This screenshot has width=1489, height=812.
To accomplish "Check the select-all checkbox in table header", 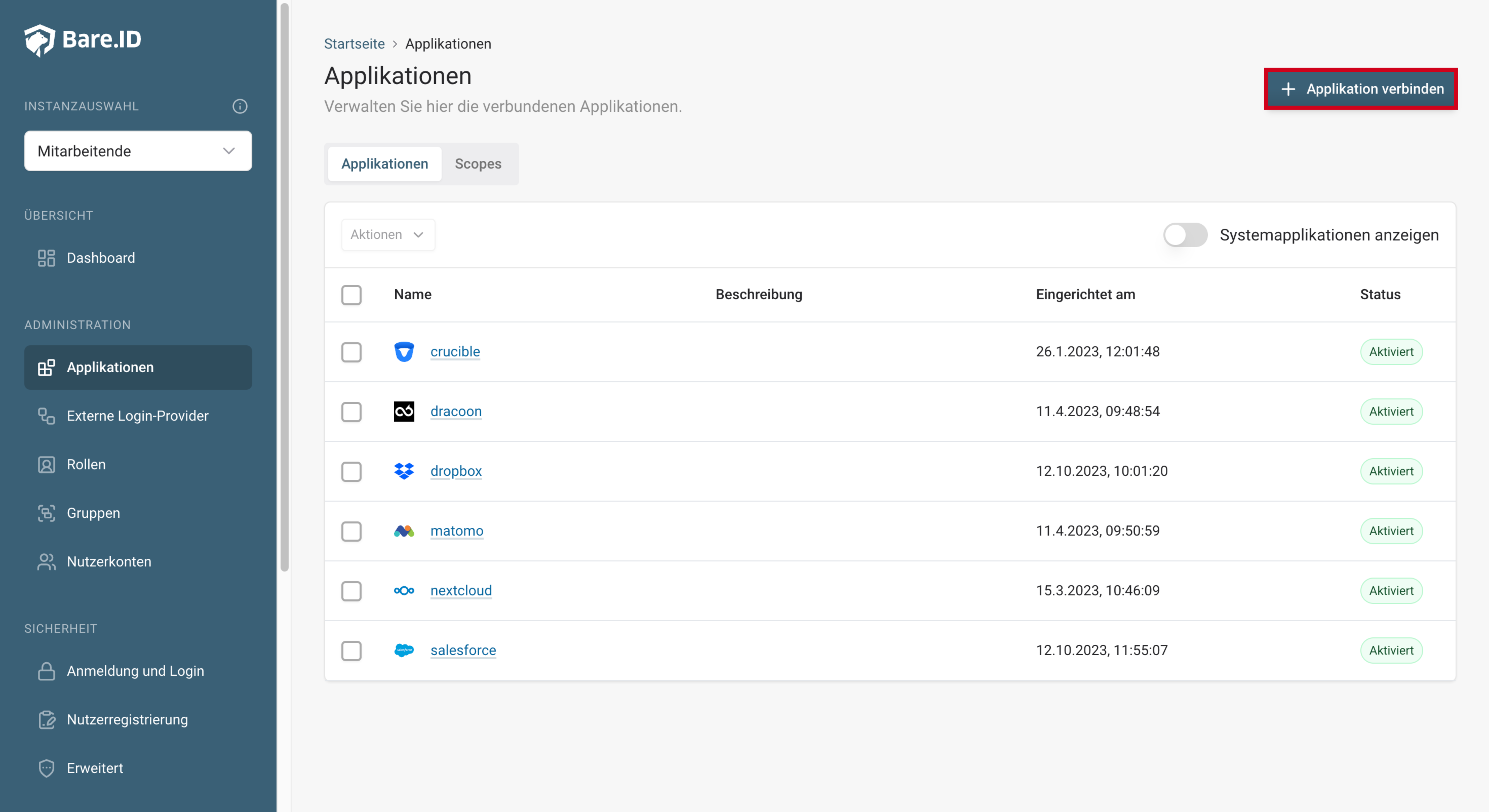I will [x=351, y=295].
